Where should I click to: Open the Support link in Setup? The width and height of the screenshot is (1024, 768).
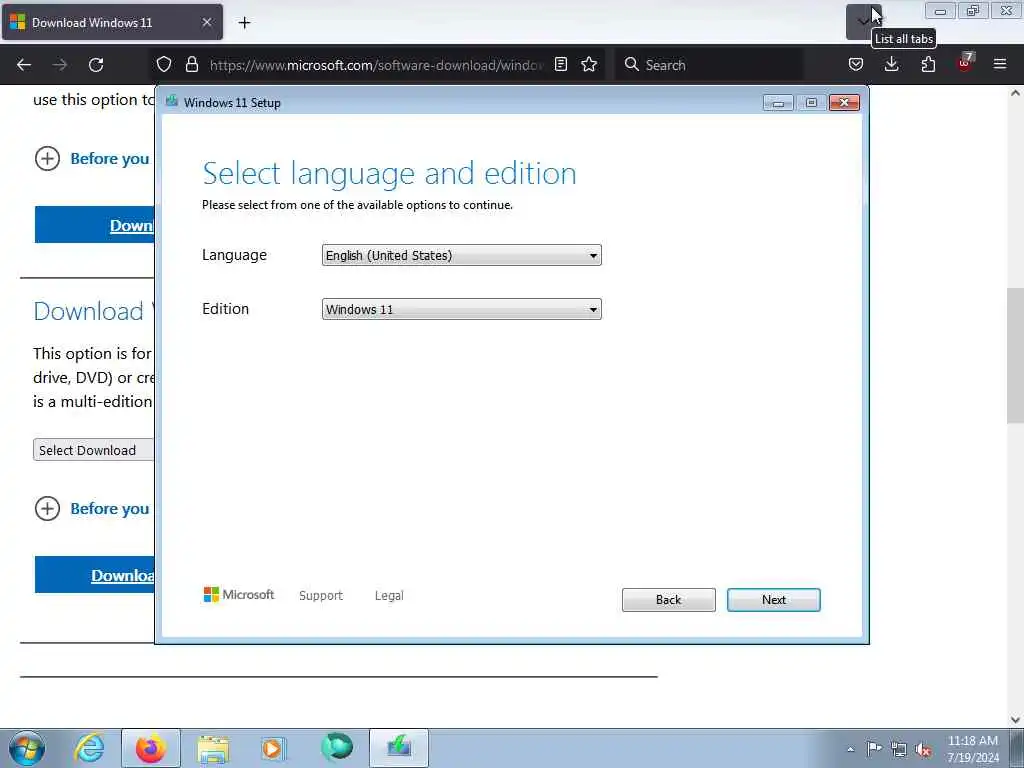click(321, 596)
